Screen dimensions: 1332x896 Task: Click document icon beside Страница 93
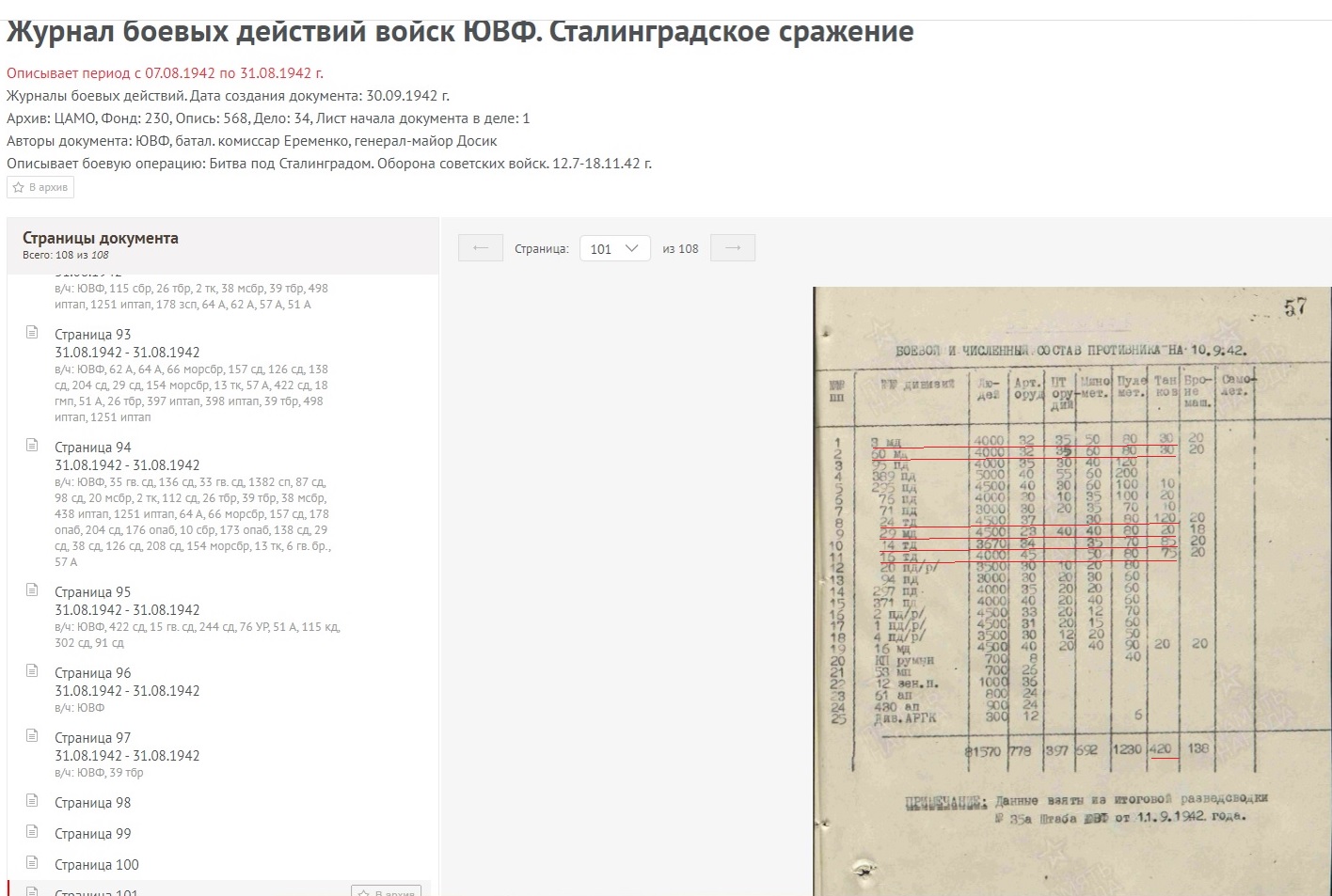click(32, 332)
